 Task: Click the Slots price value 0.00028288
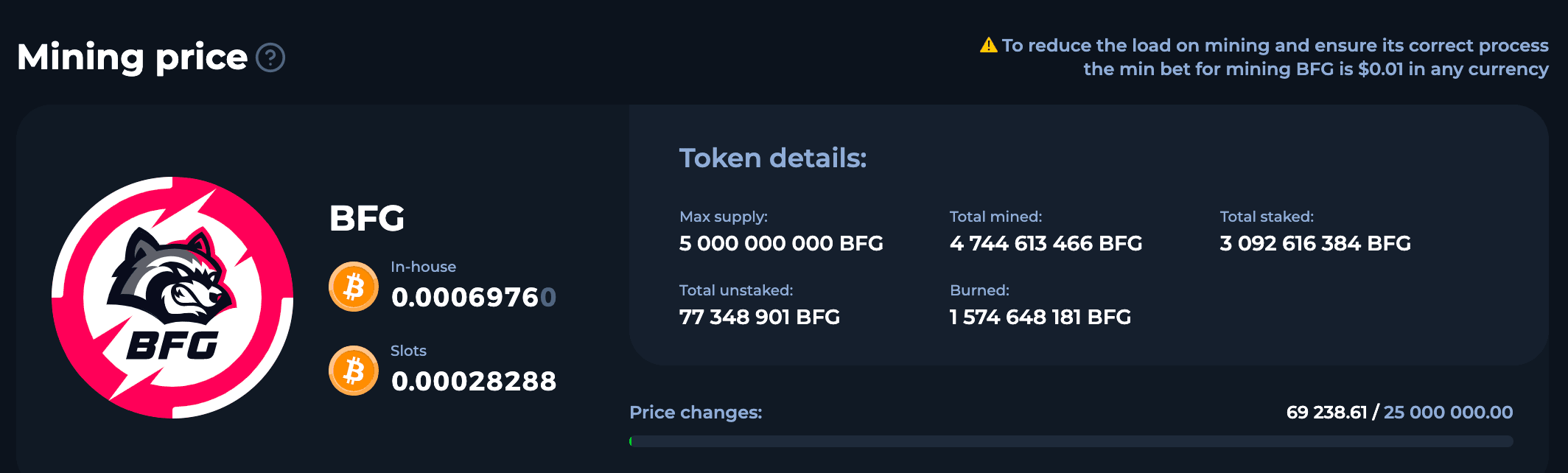tap(473, 382)
